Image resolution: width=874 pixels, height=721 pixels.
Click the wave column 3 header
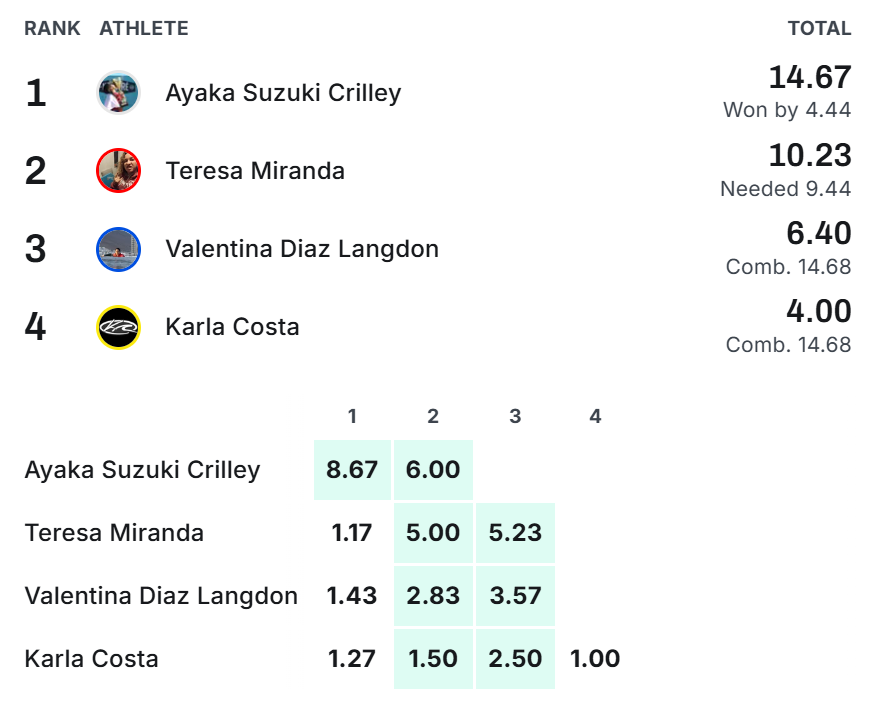515,416
